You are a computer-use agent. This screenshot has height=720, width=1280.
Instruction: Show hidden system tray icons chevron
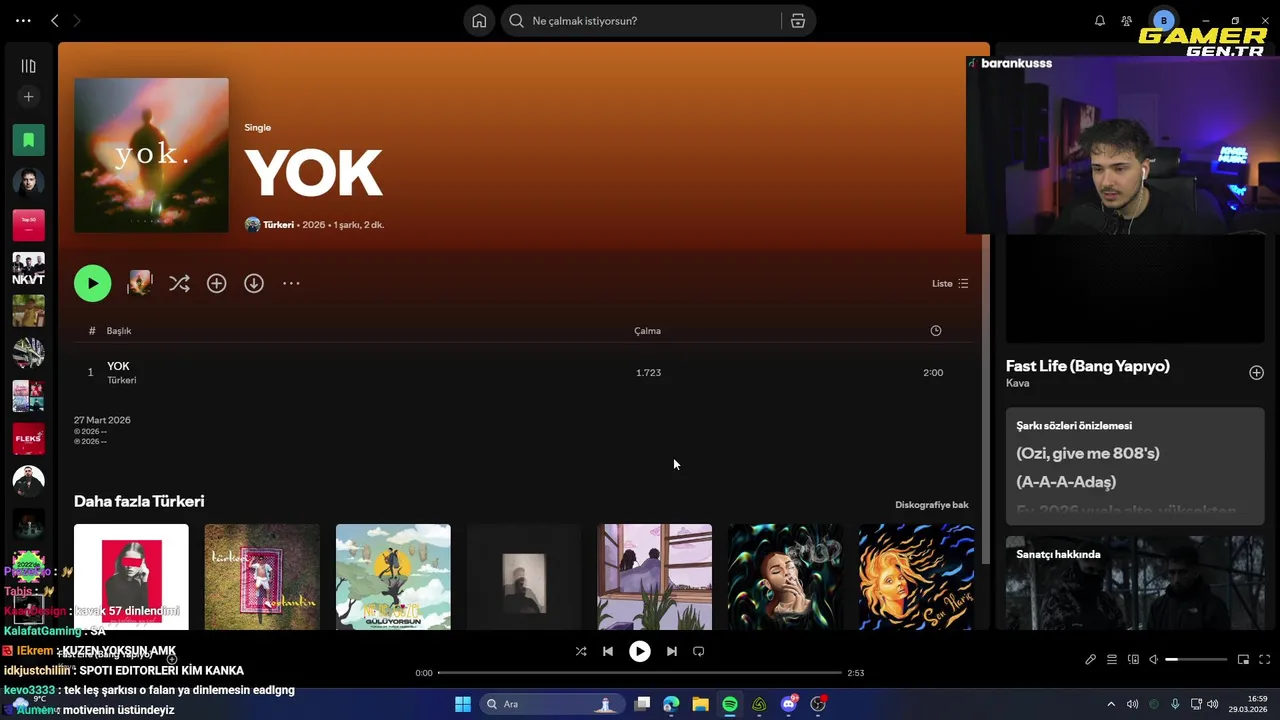coord(1111,704)
